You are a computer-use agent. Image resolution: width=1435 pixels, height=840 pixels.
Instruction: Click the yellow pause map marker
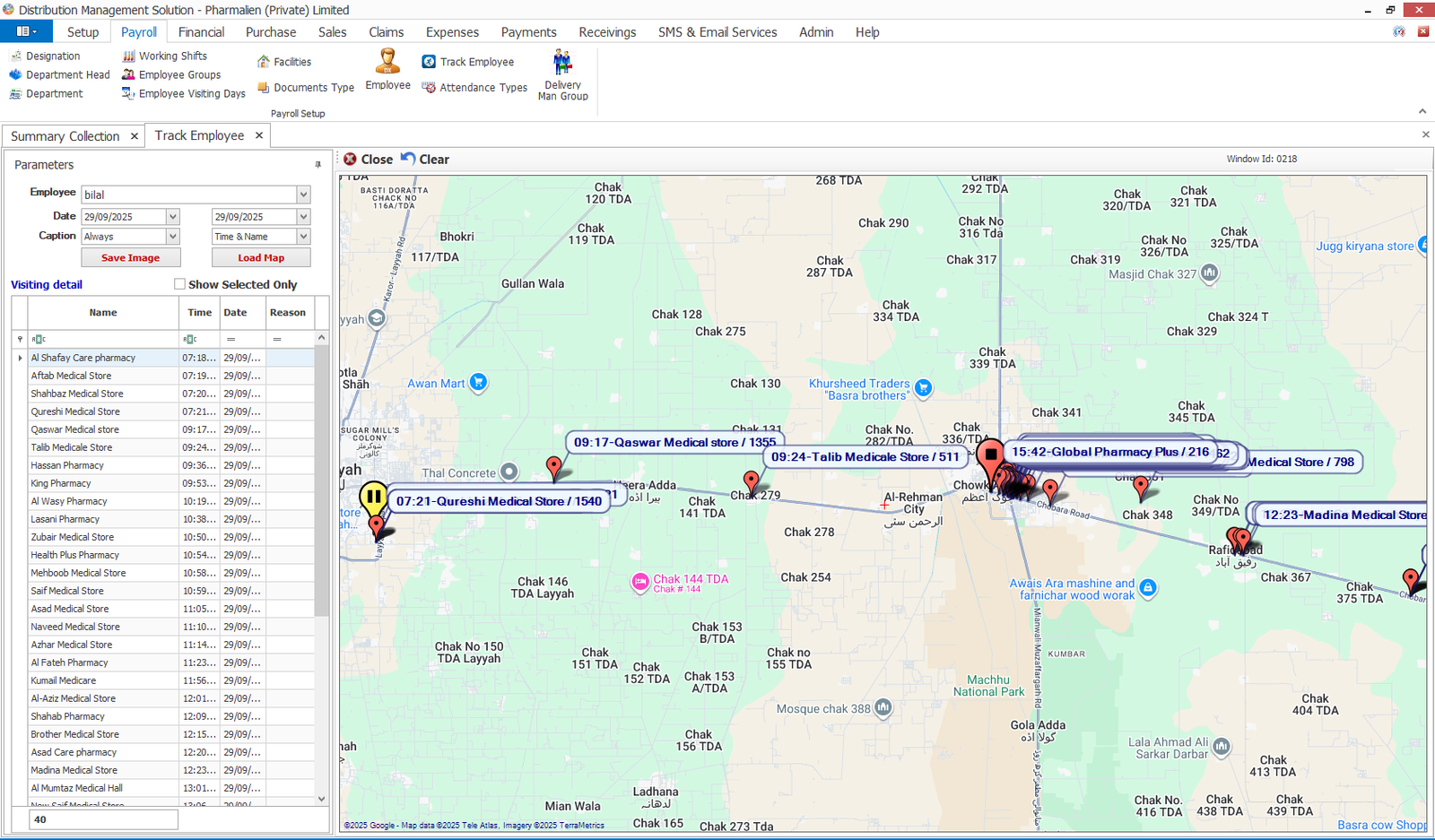(373, 497)
